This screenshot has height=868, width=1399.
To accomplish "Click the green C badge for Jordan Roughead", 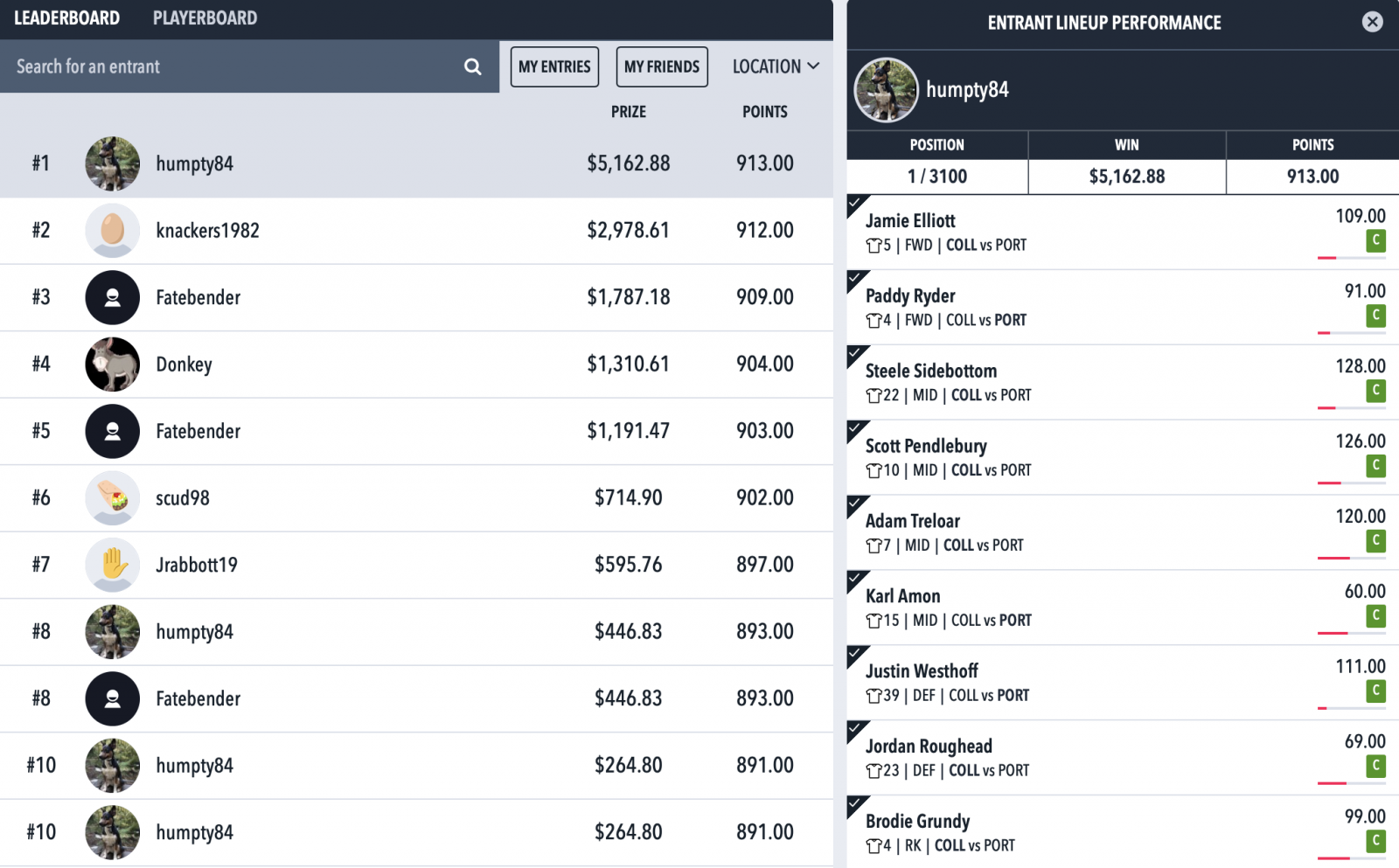I will pyautogui.click(x=1375, y=767).
